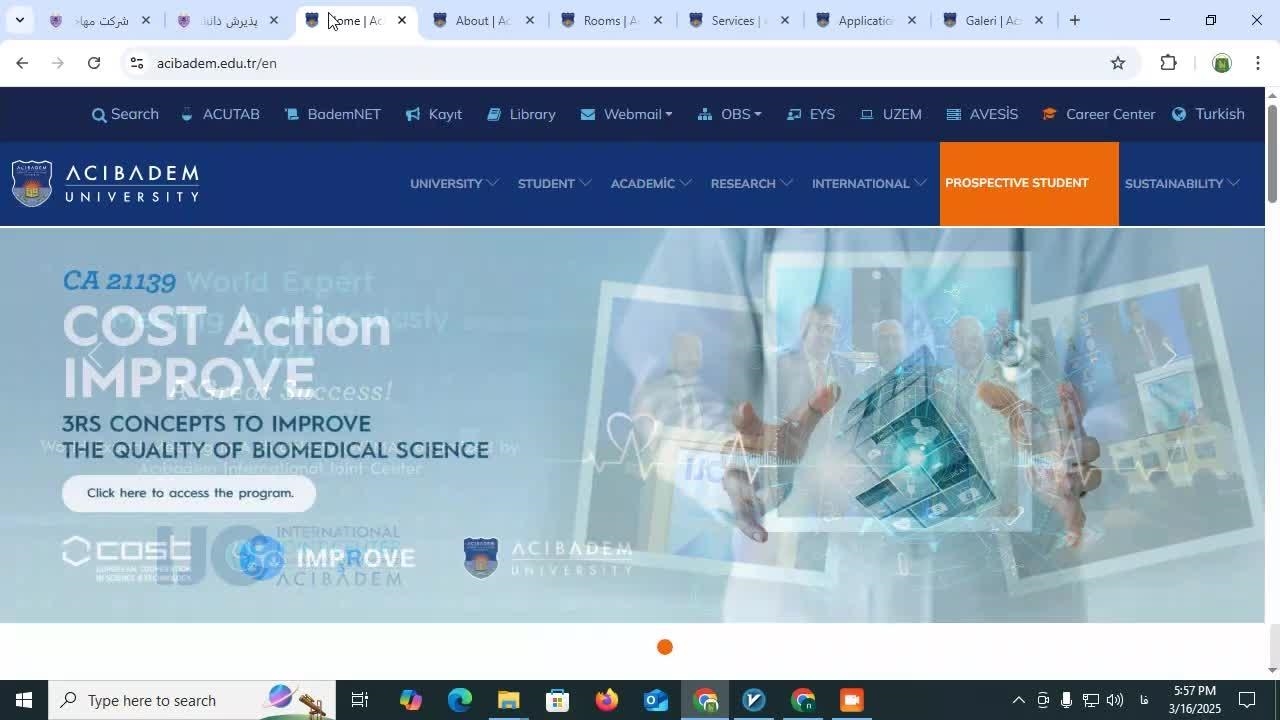Reload the Acibadem page

tap(93, 63)
